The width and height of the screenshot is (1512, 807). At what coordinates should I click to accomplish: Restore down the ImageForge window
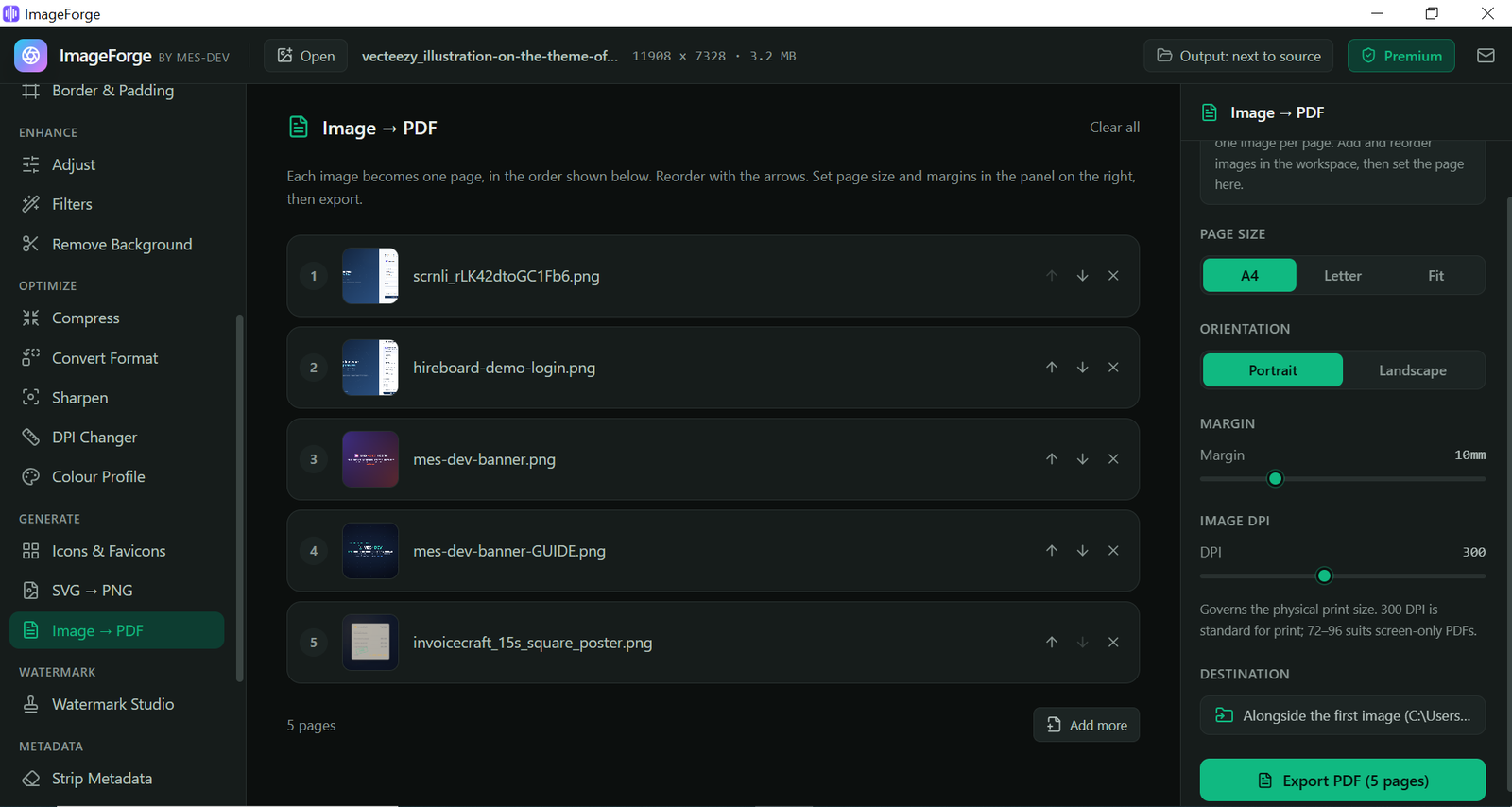pos(1432,13)
